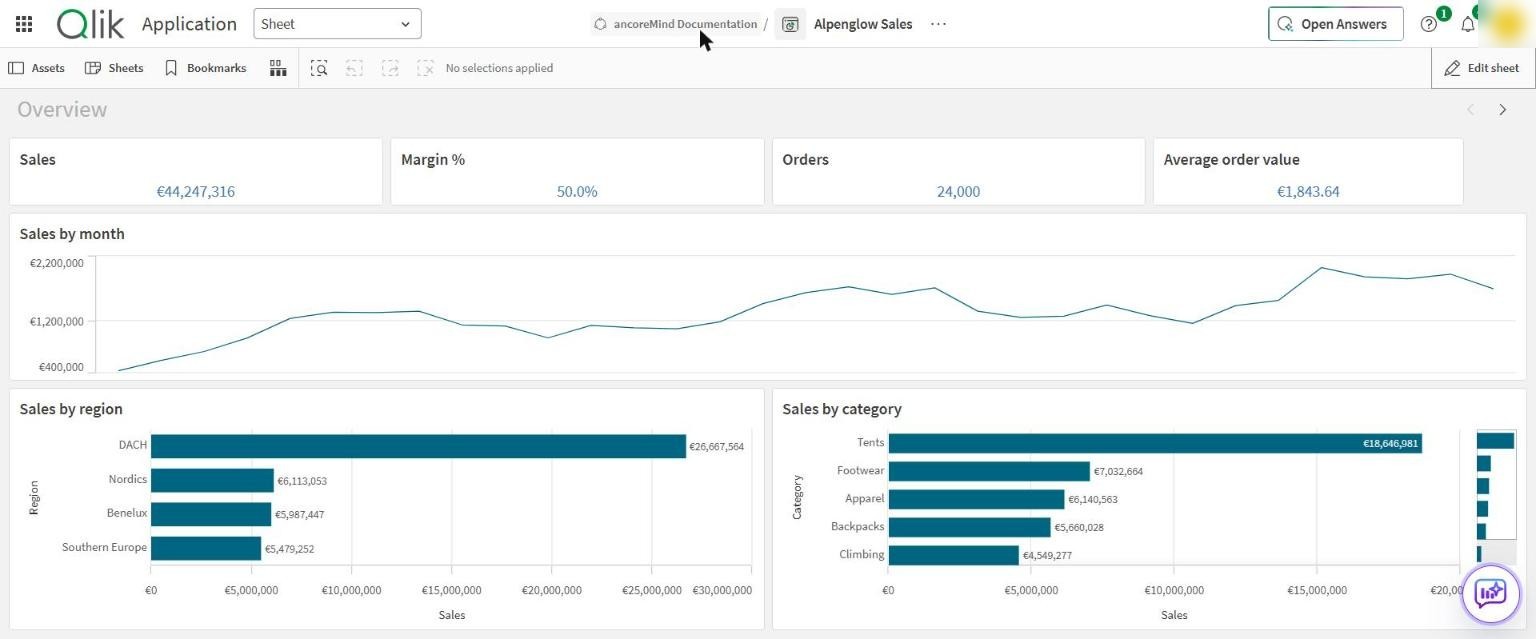
Task: Select the Alpenglow Sales app title
Action: tap(863, 24)
